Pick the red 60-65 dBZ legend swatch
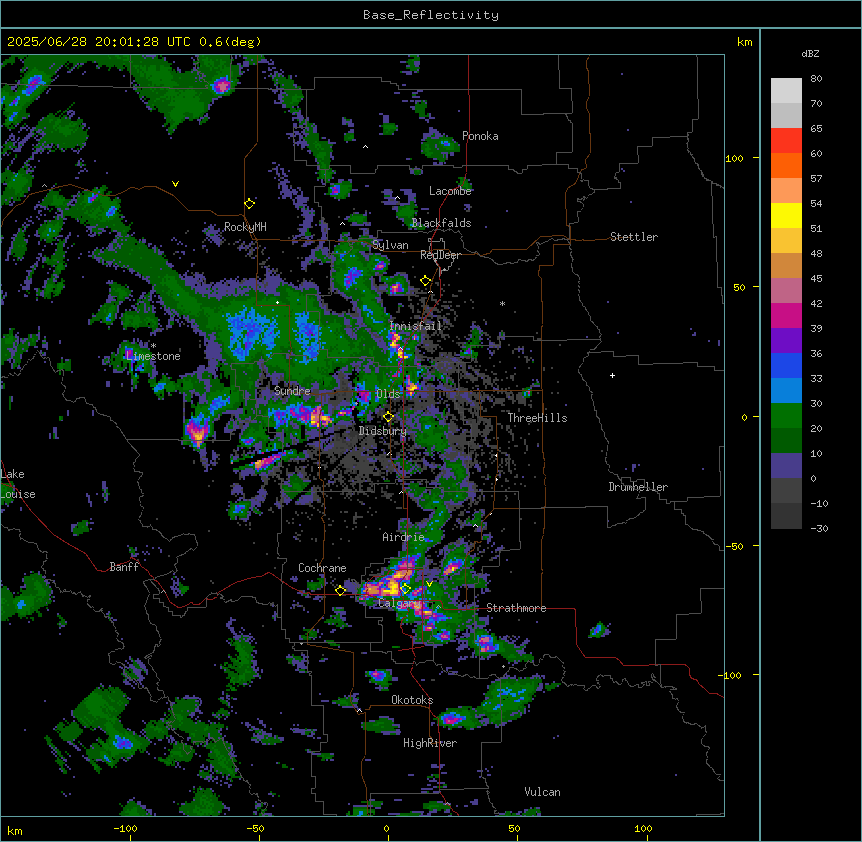This screenshot has height=842, width=862. 786,140
